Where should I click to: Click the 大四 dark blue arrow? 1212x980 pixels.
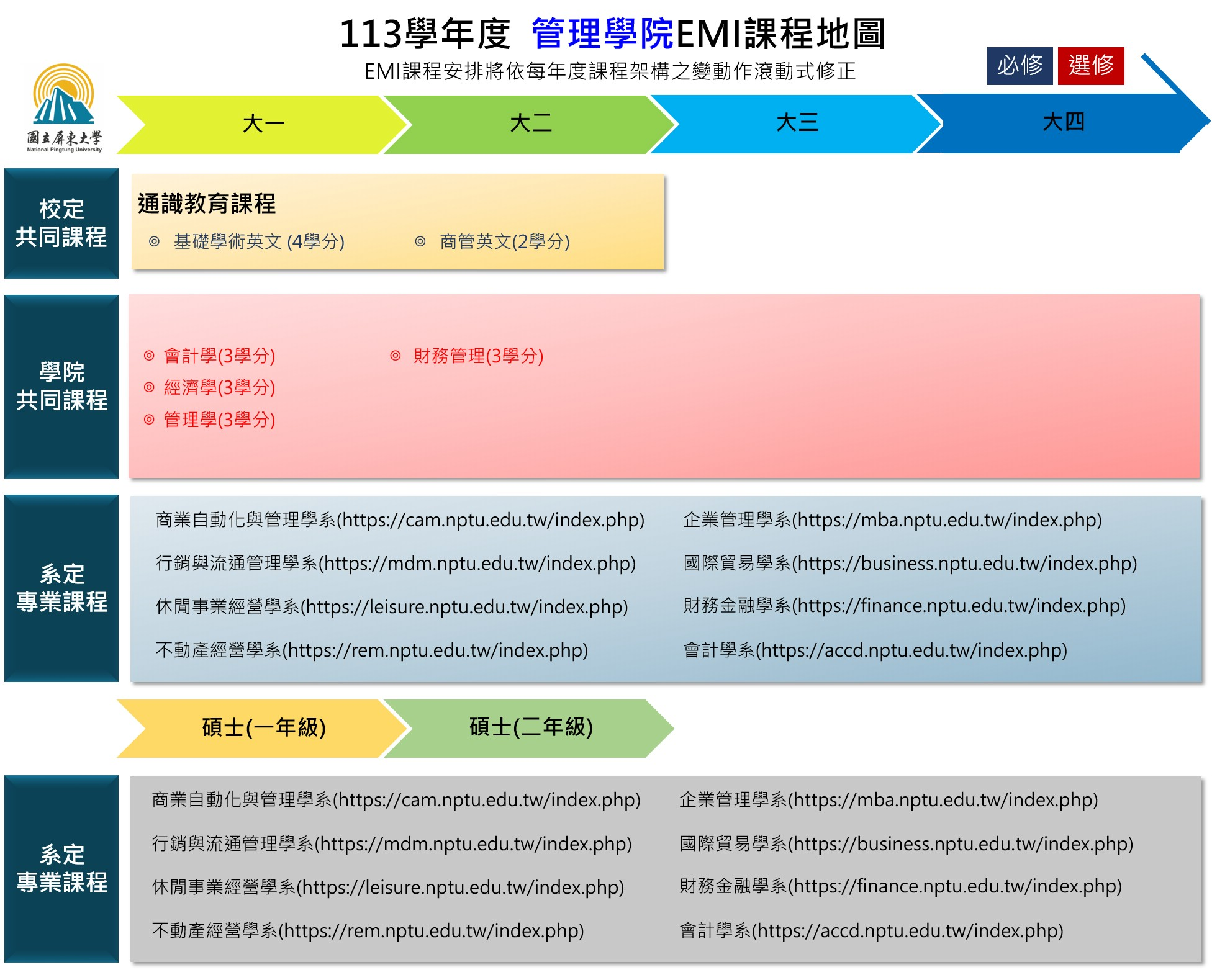point(1063,123)
